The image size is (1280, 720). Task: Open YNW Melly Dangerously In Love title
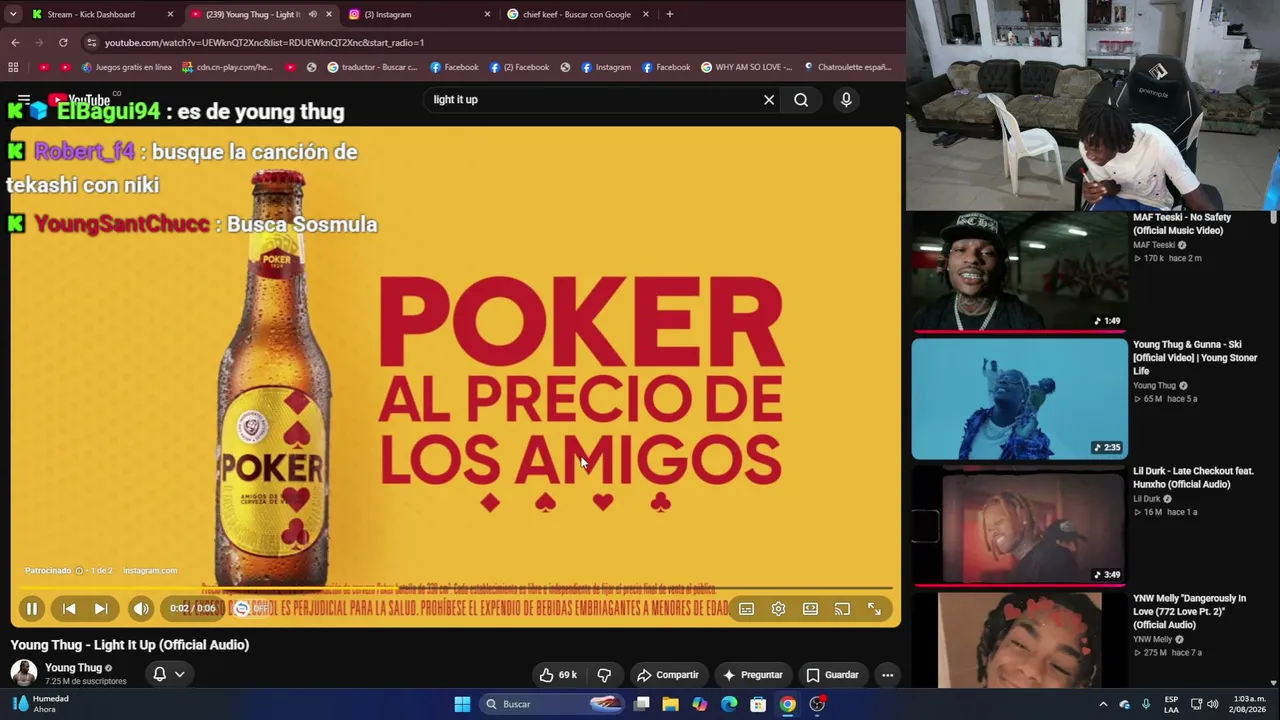click(1189, 612)
